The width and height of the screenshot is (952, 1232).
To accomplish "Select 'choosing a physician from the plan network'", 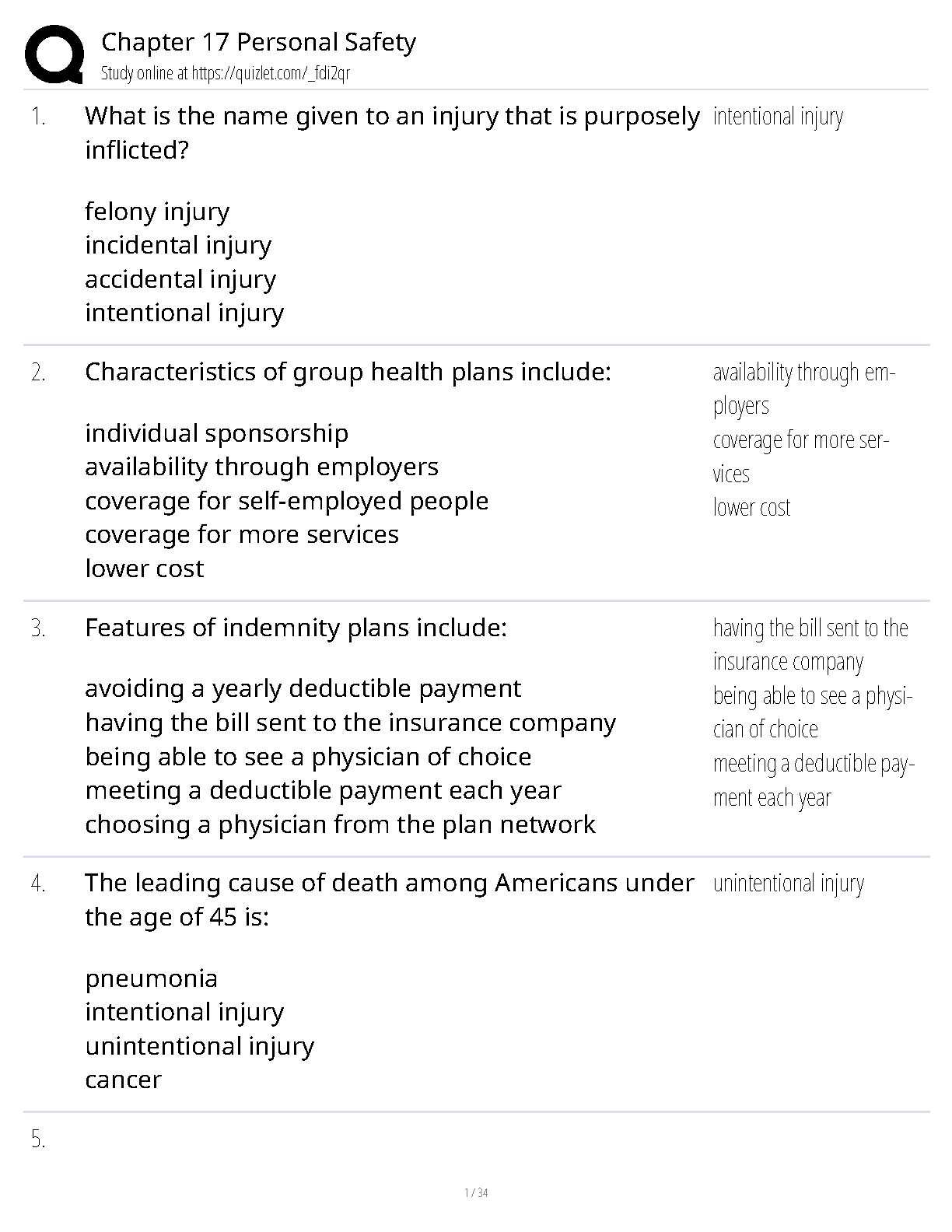I will [341, 824].
